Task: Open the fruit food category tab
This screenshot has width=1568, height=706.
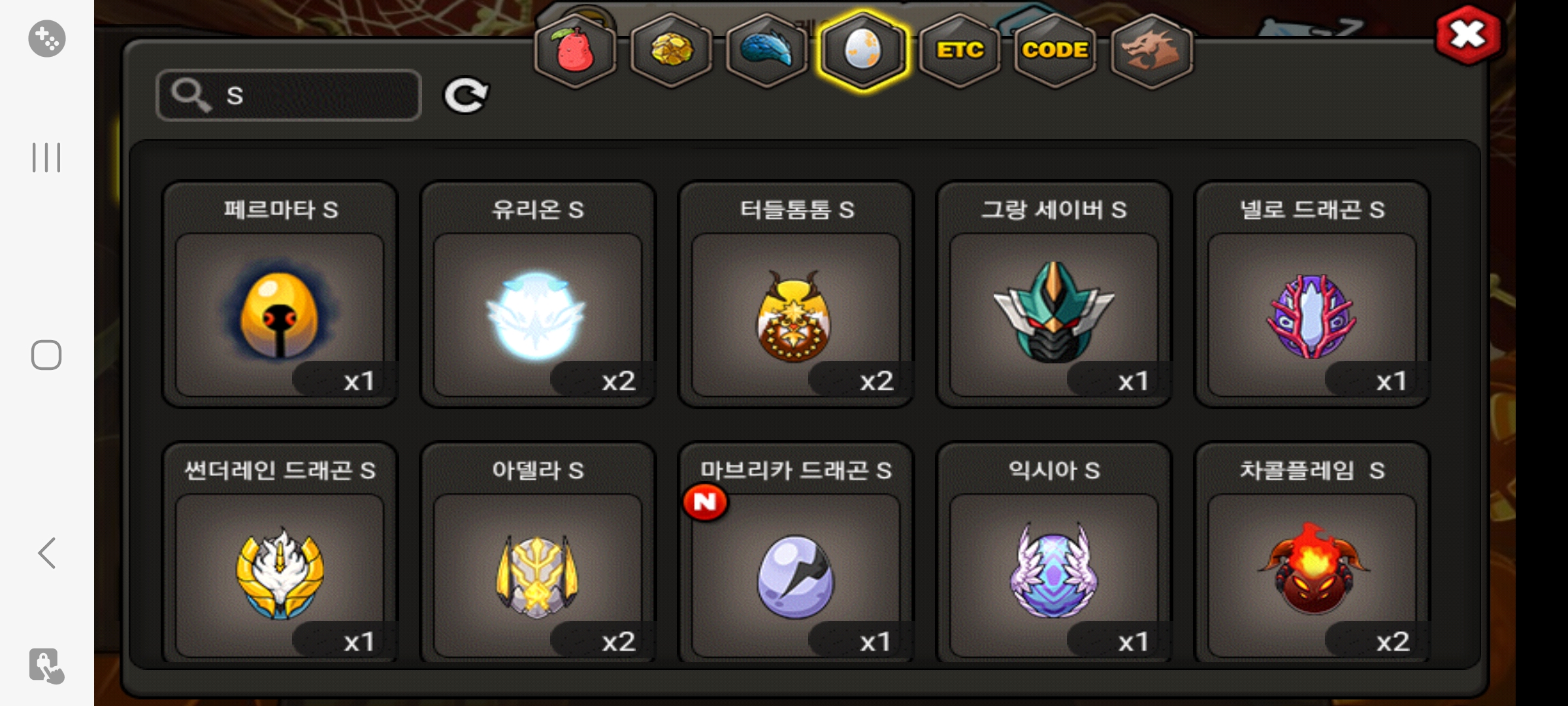Action: tap(575, 51)
